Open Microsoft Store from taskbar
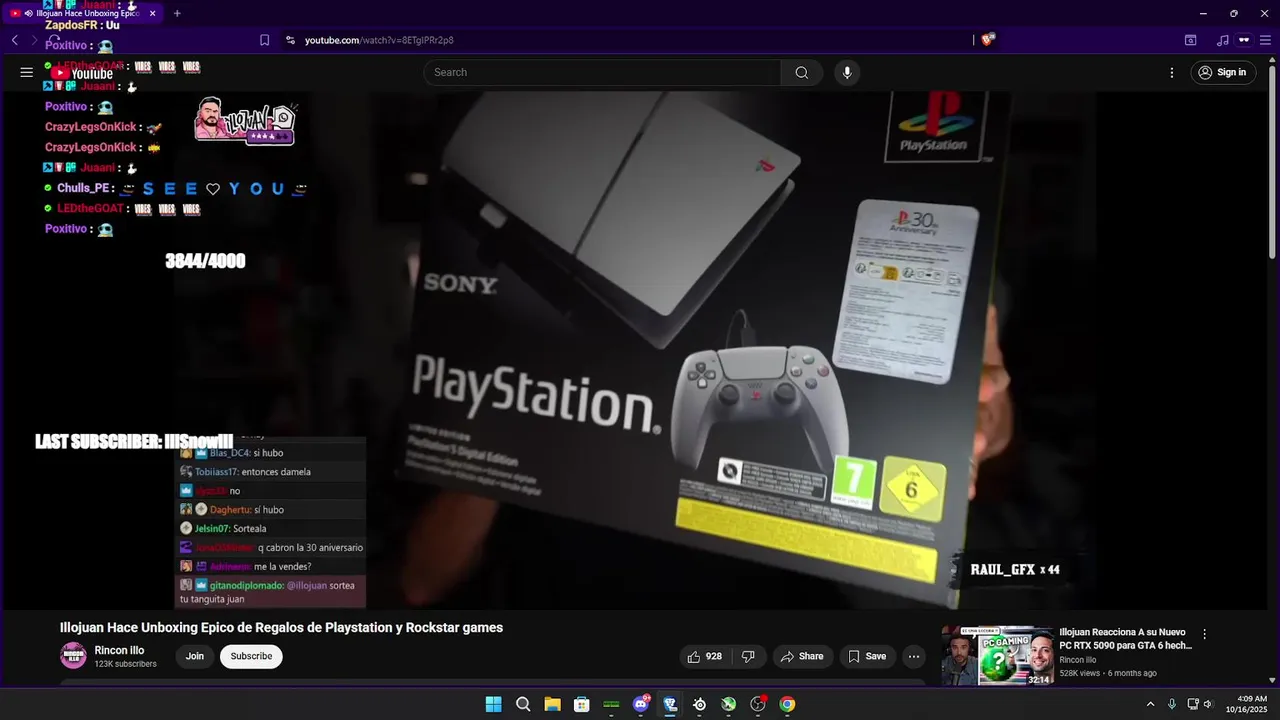 [x=581, y=704]
